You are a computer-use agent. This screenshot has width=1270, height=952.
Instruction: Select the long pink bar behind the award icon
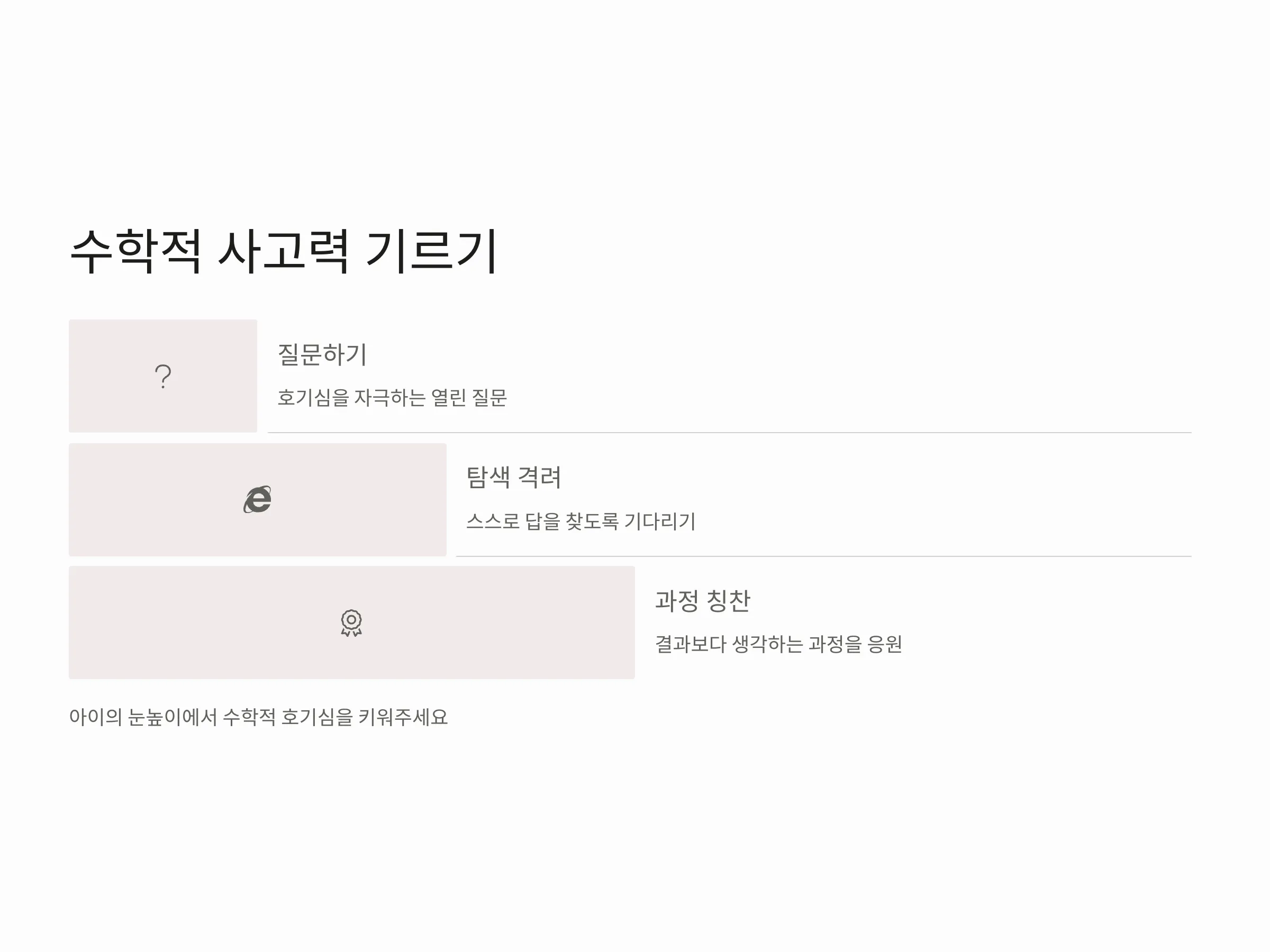(x=352, y=623)
